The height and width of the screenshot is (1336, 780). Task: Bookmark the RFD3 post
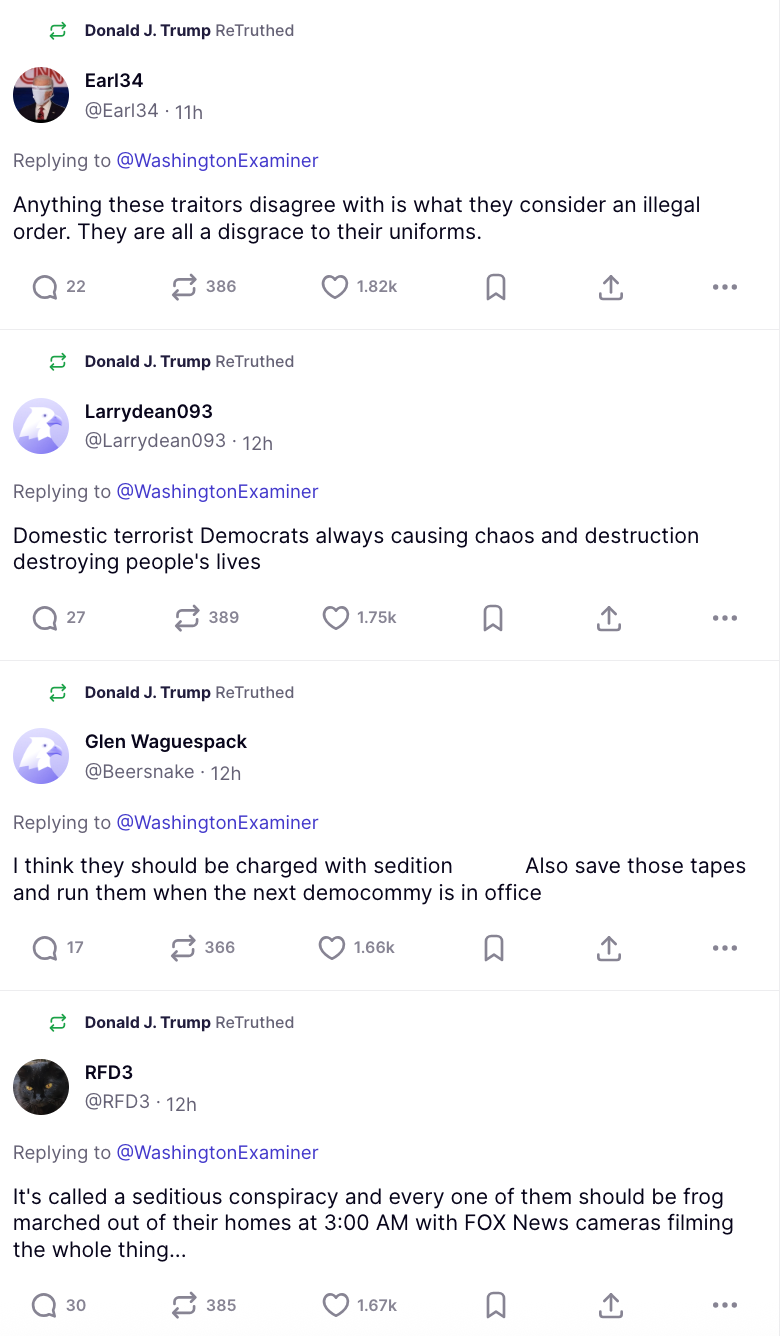(x=495, y=1305)
